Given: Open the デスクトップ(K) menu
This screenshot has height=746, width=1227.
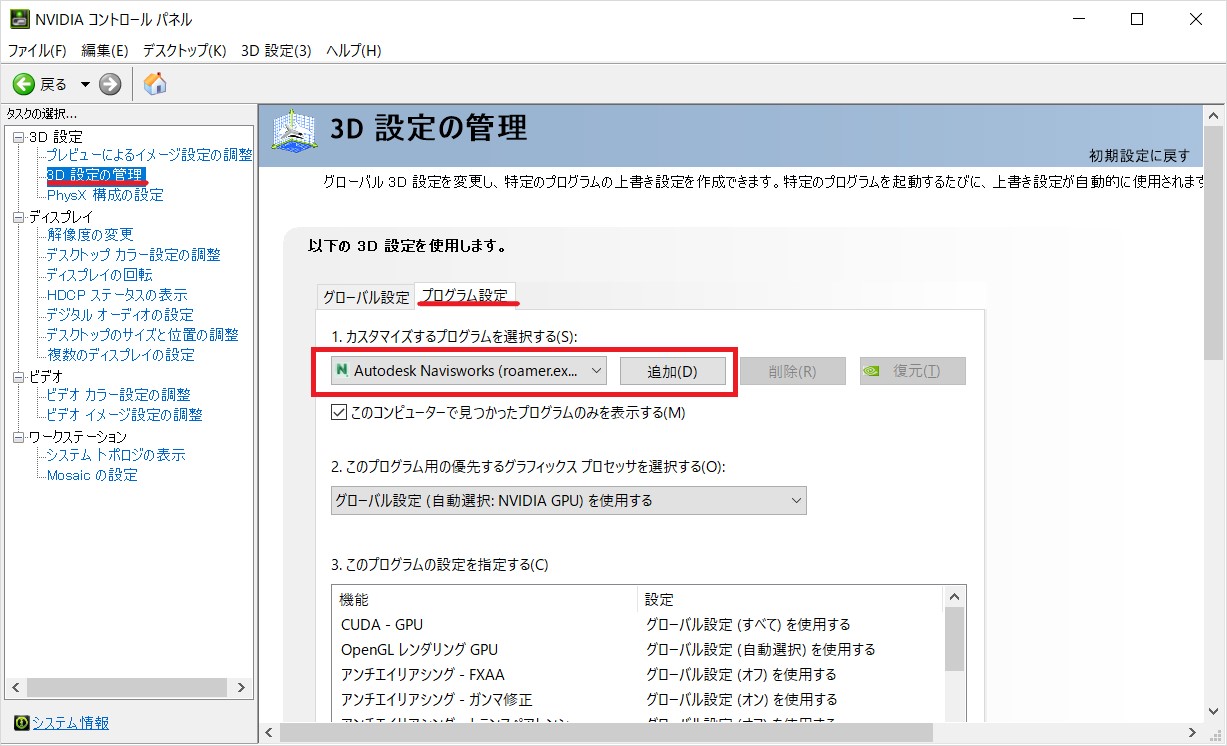Looking at the screenshot, I should [x=185, y=50].
